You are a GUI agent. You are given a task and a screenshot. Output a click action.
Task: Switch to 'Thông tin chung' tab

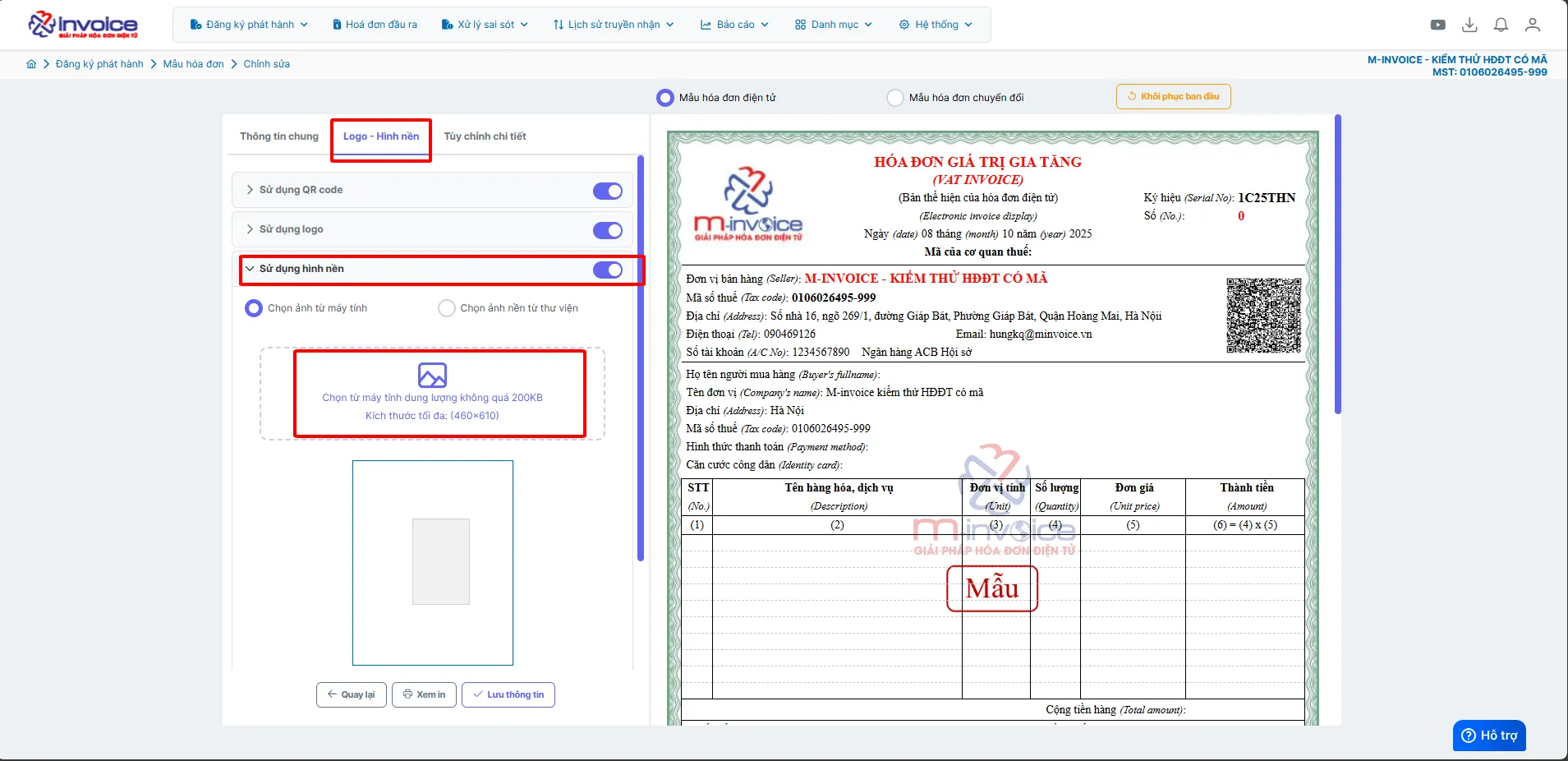(279, 136)
